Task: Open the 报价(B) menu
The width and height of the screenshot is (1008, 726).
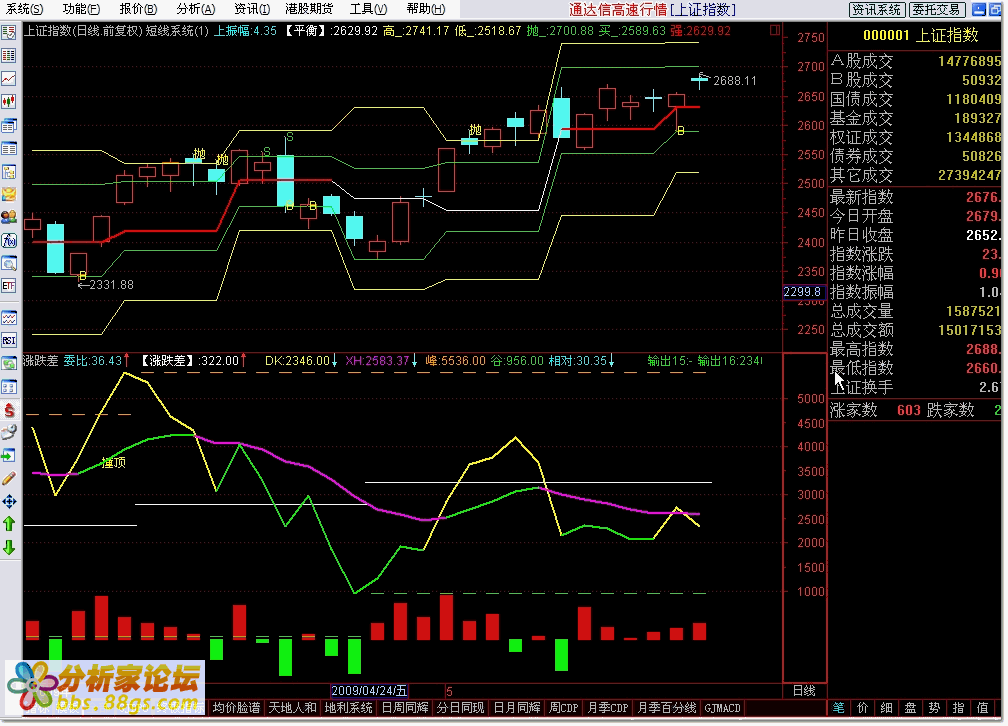Action: [x=138, y=9]
